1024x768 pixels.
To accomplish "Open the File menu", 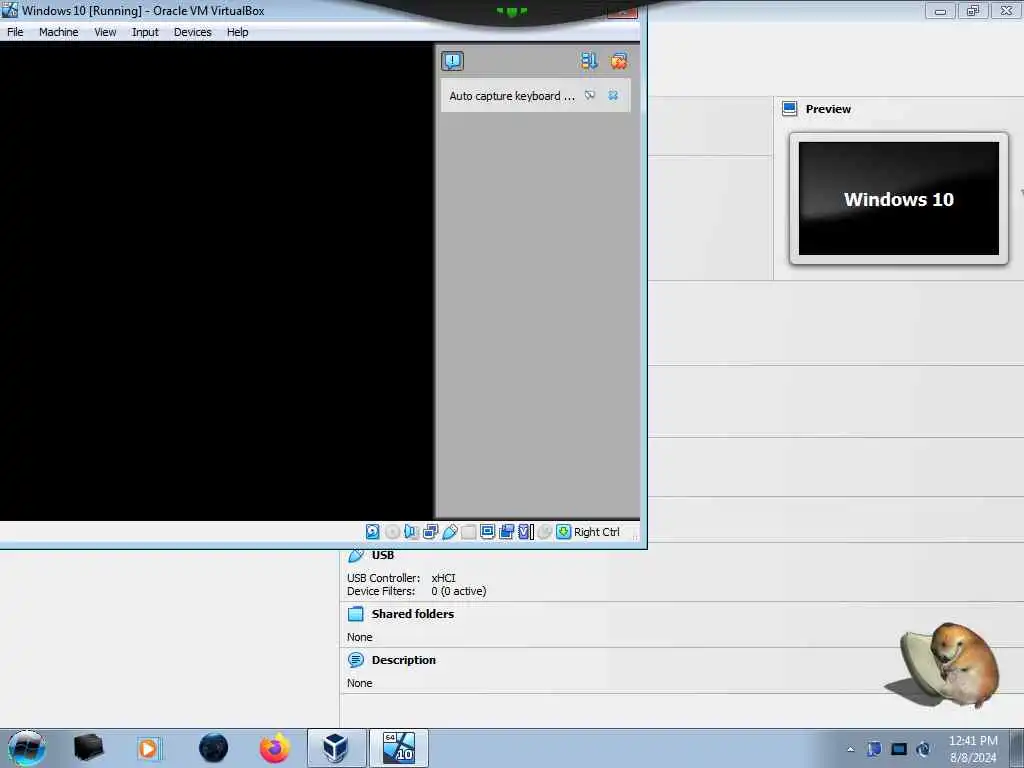I will click(15, 32).
